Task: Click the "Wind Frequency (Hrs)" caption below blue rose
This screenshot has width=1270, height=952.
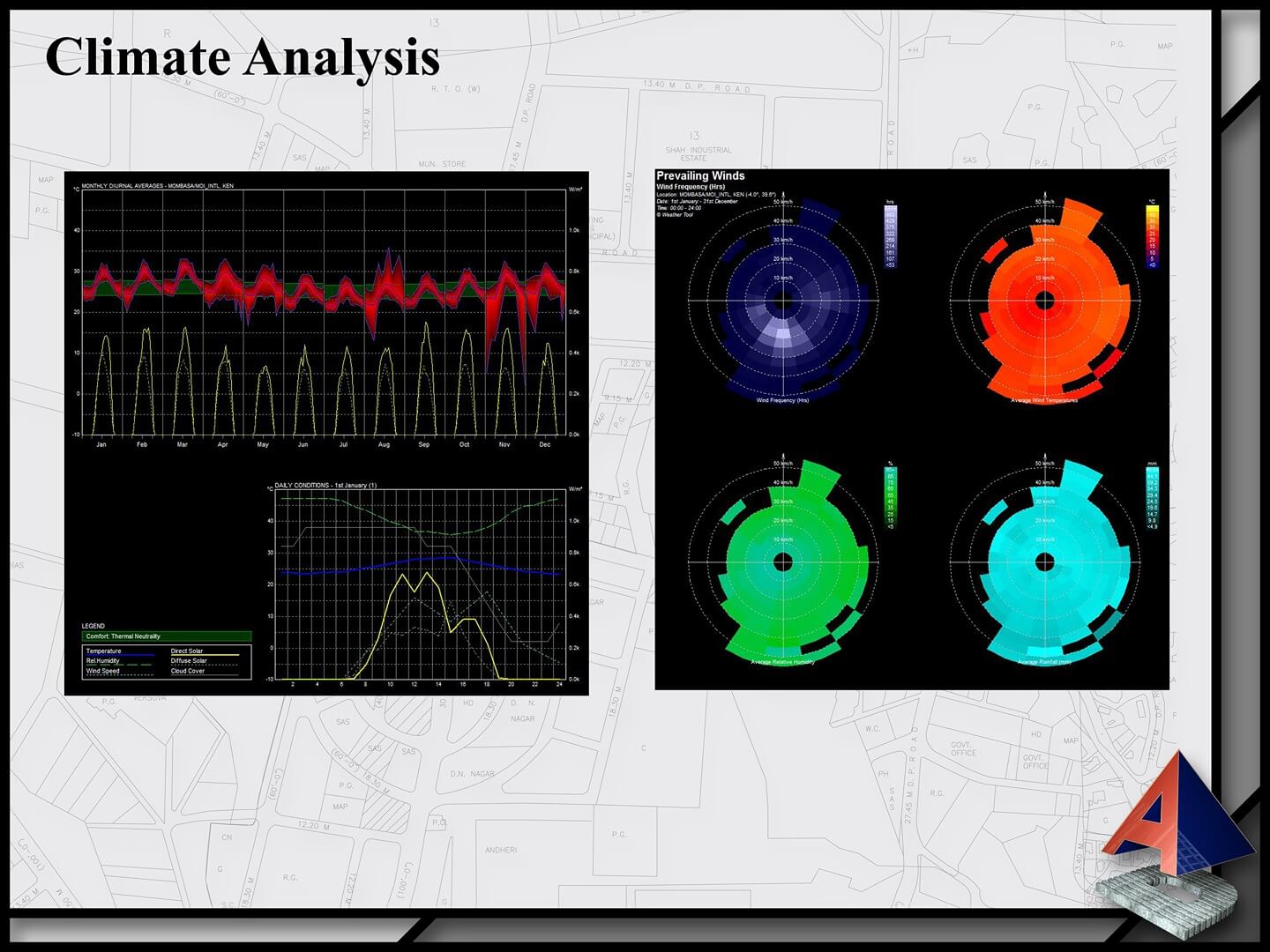Action: [x=782, y=401]
